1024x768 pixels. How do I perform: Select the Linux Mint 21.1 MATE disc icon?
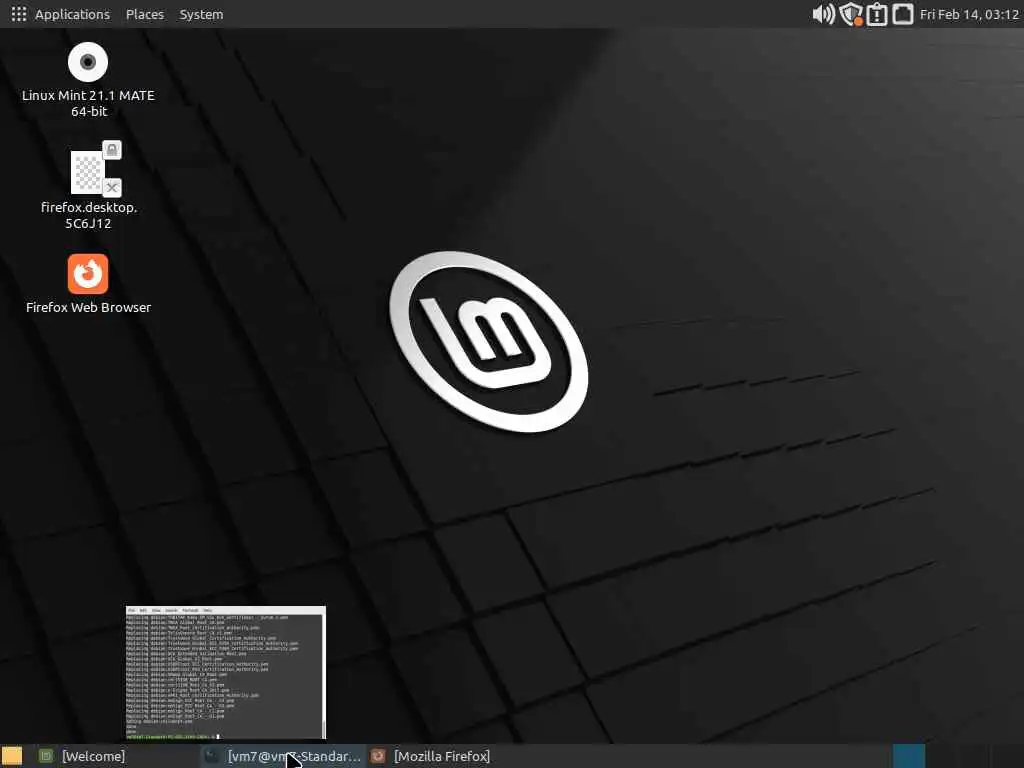(x=88, y=62)
